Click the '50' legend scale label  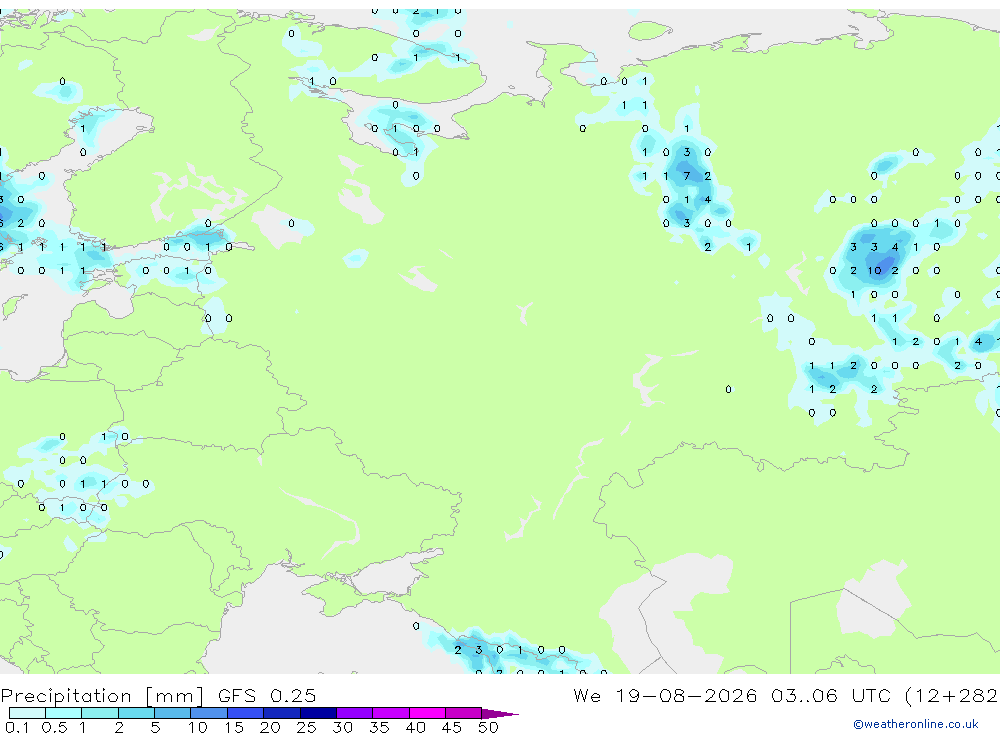click(x=488, y=727)
